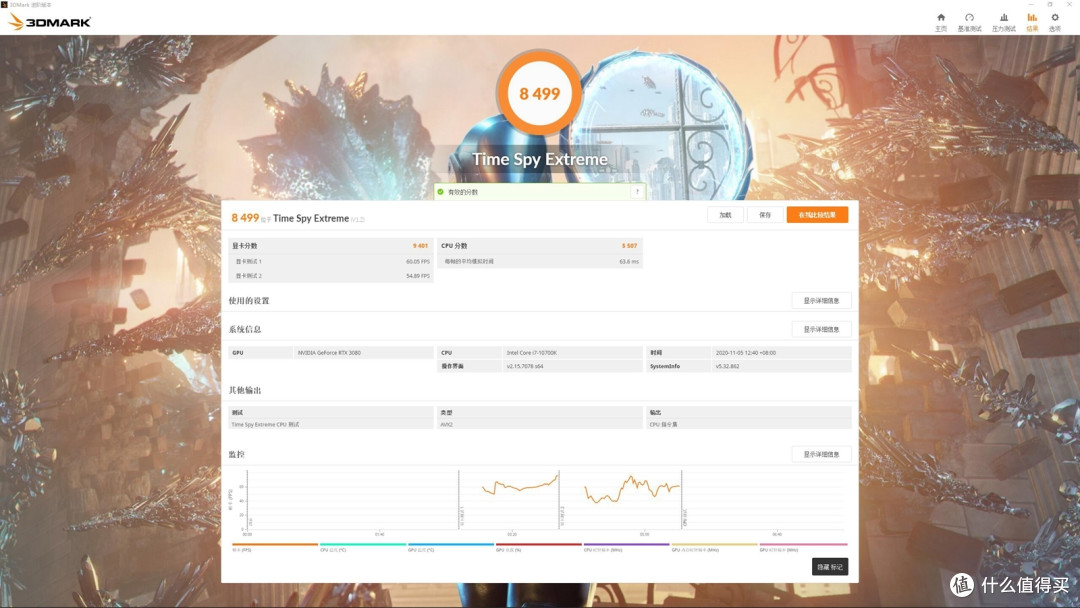1080x608 pixels.
Task: Toggle the orange frame rate (FPS) legend
Action: [275, 547]
